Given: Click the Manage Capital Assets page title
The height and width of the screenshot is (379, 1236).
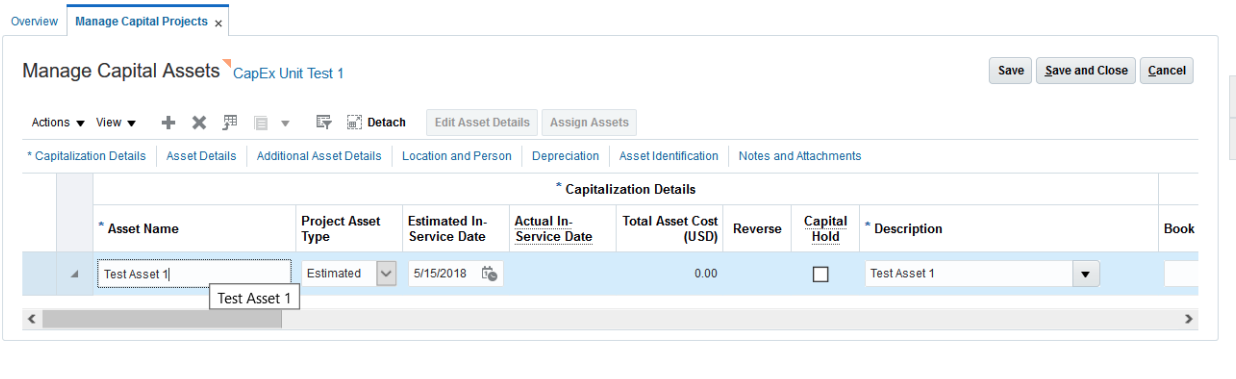Looking at the screenshot, I should (120, 70).
